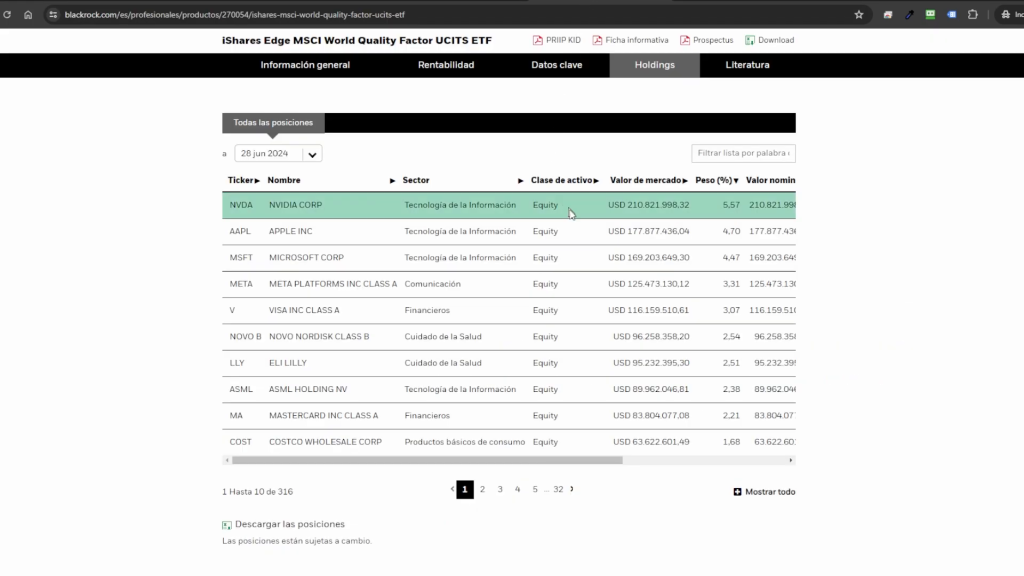1024x576 pixels.
Task: Click current page 1 button
Action: tap(465, 489)
